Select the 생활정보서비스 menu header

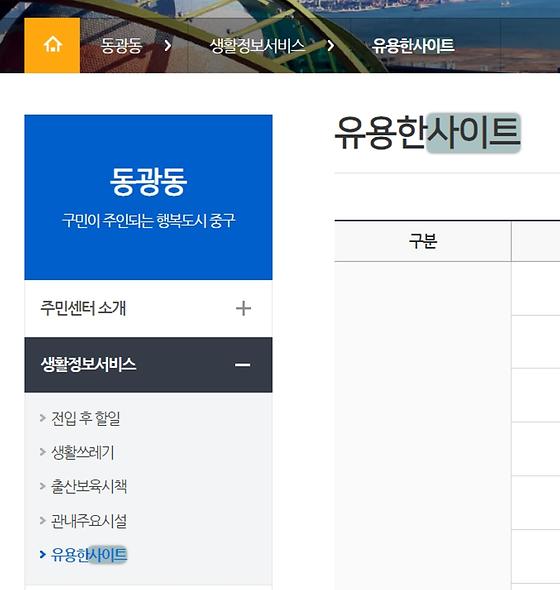148,365
